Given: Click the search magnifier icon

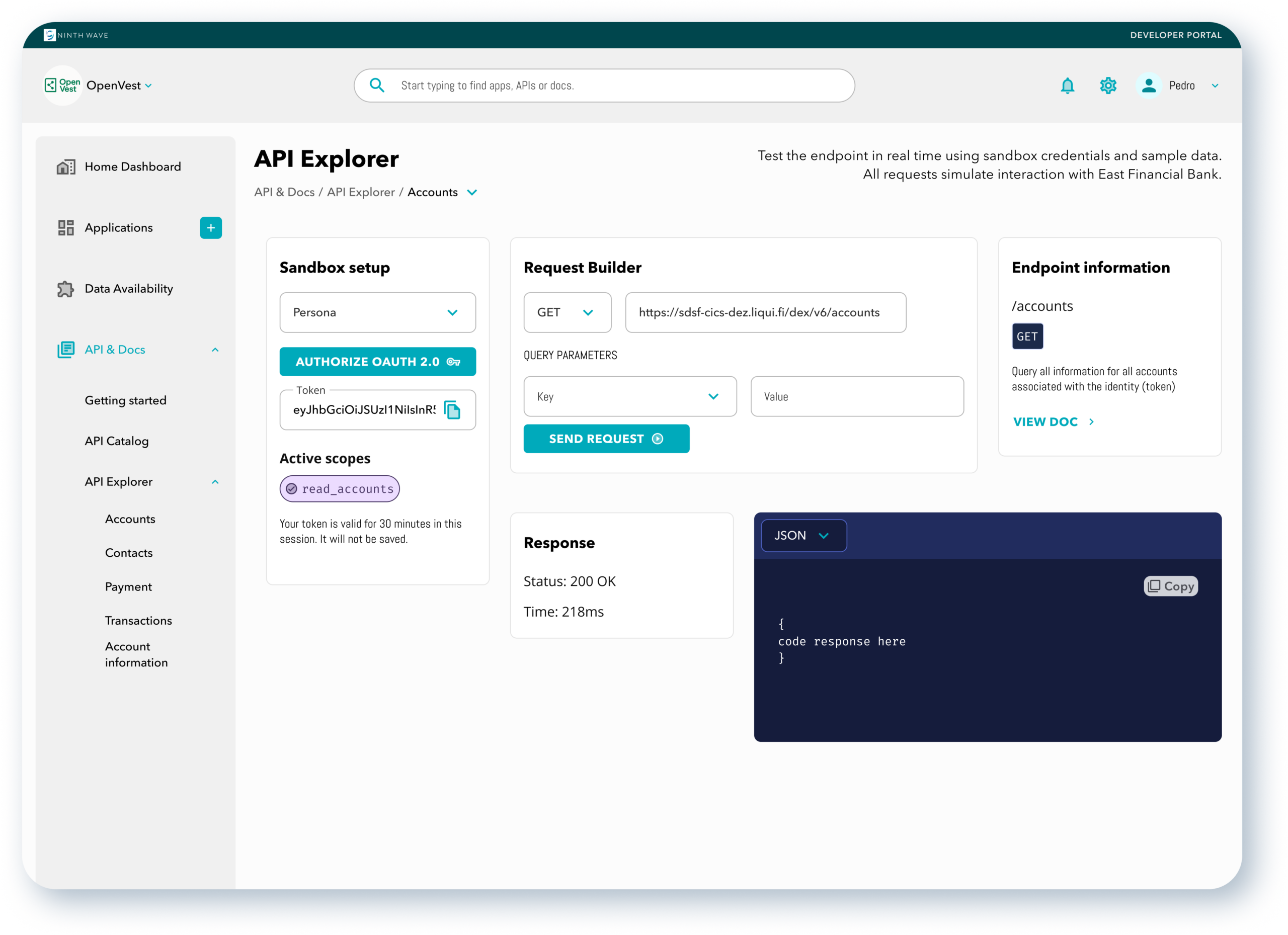Looking at the screenshot, I should [x=377, y=86].
